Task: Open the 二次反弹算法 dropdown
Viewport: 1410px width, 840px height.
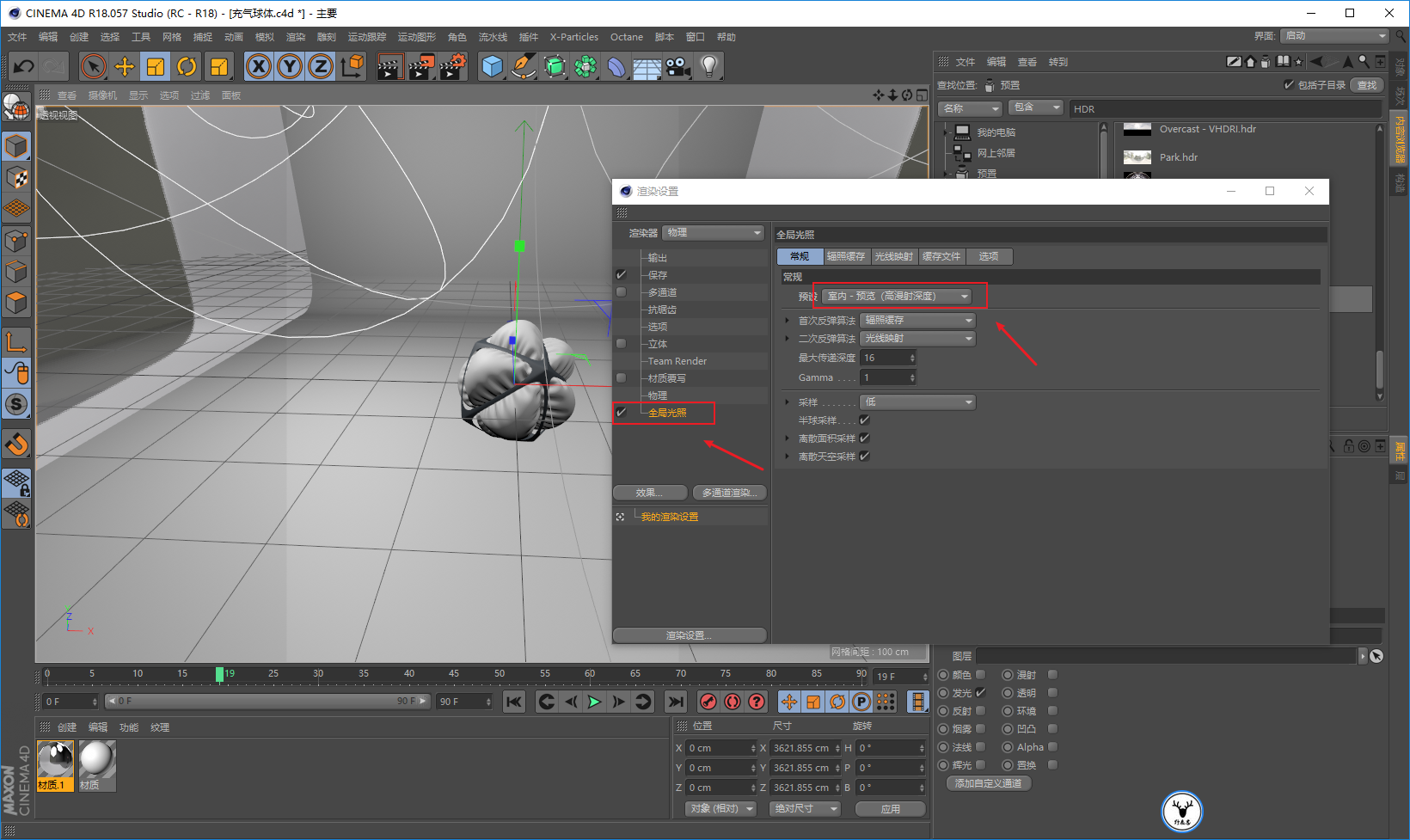Action: 917,339
